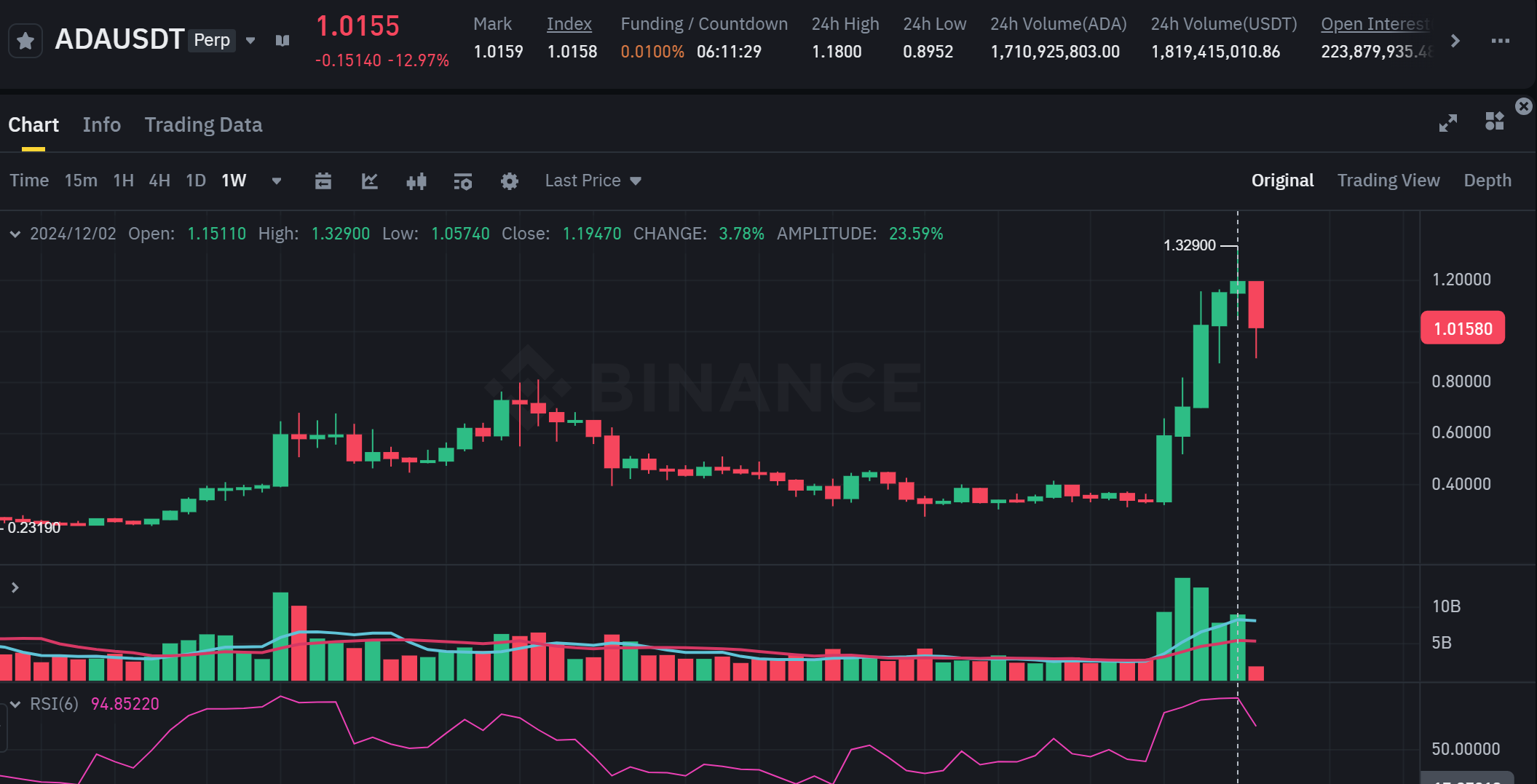Switch to Original chart view
Image resolution: width=1537 pixels, height=784 pixels.
pyautogui.click(x=1282, y=181)
